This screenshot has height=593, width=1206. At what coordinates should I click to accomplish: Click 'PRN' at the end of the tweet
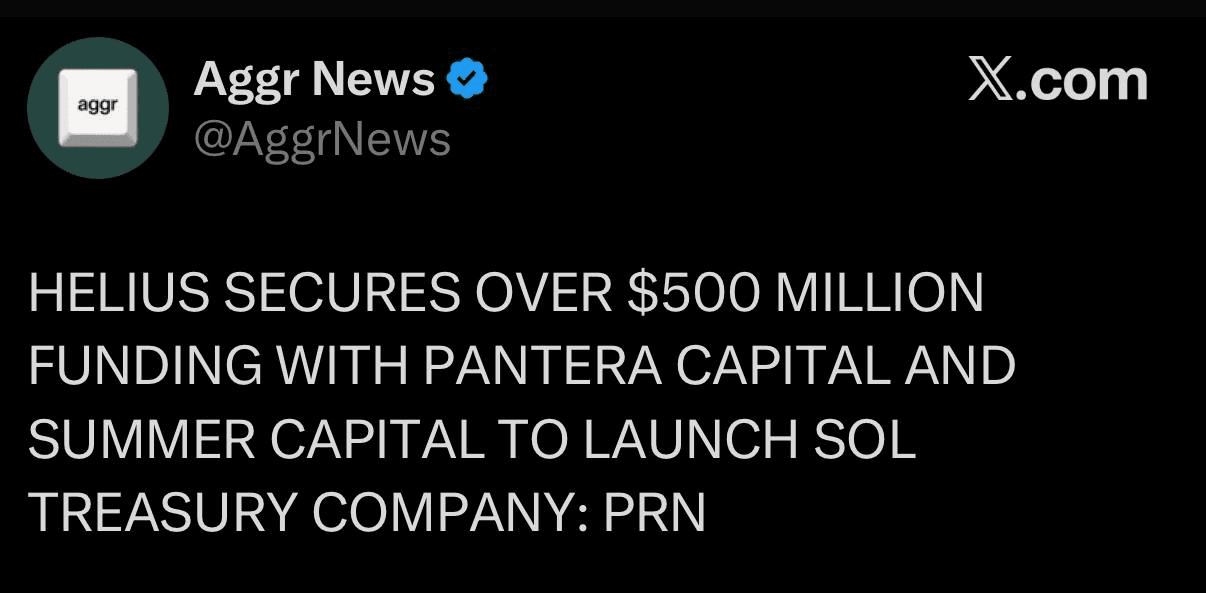click(654, 515)
